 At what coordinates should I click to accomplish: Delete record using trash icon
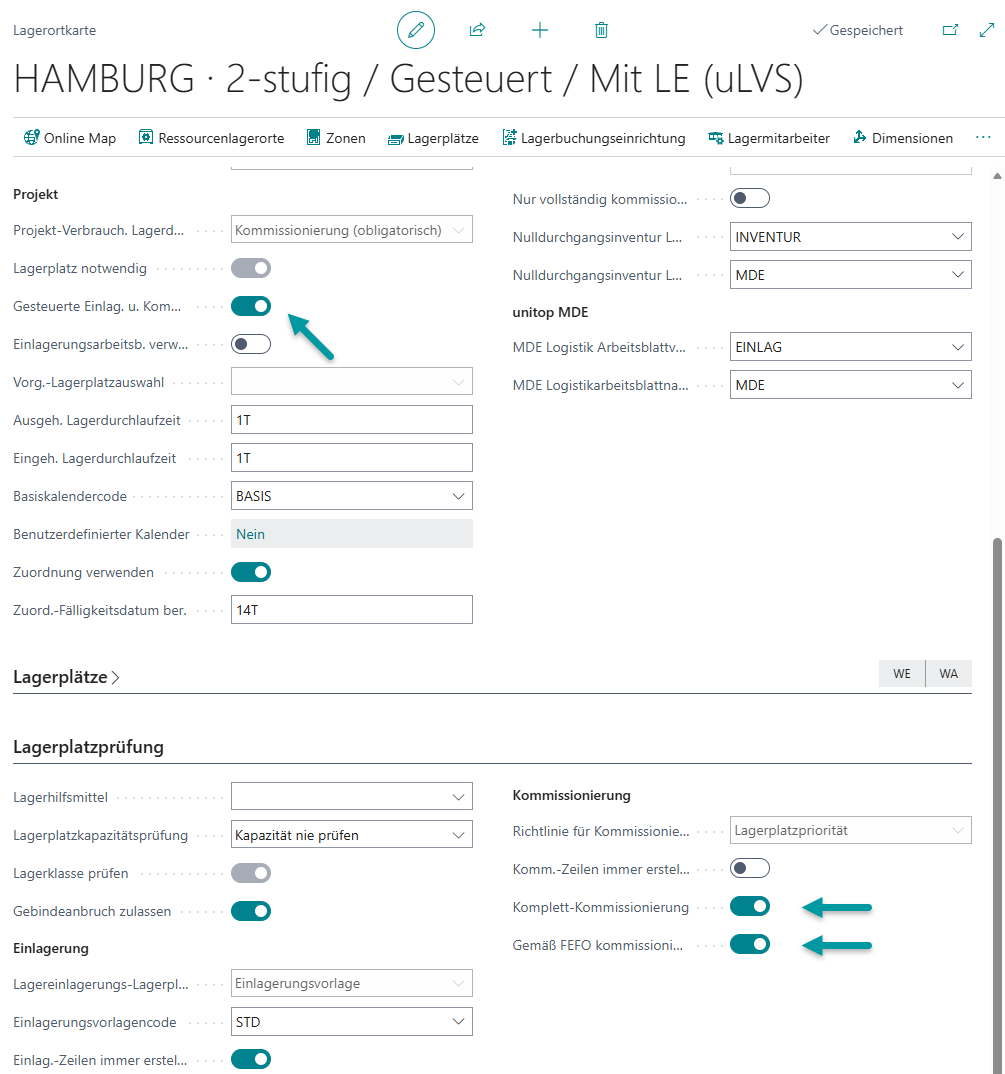pyautogui.click(x=601, y=30)
